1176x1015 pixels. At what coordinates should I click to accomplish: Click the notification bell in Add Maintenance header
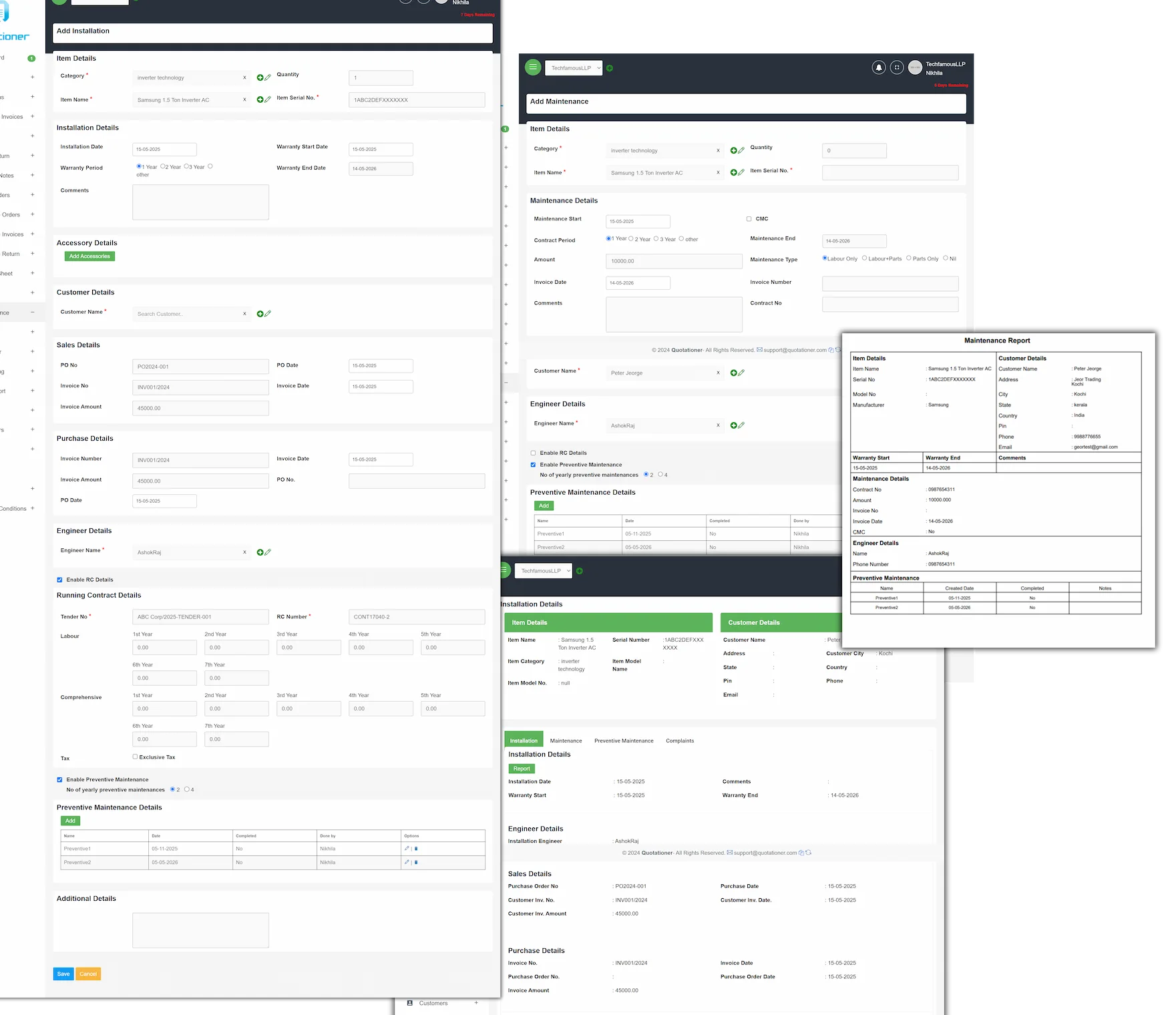click(x=879, y=67)
